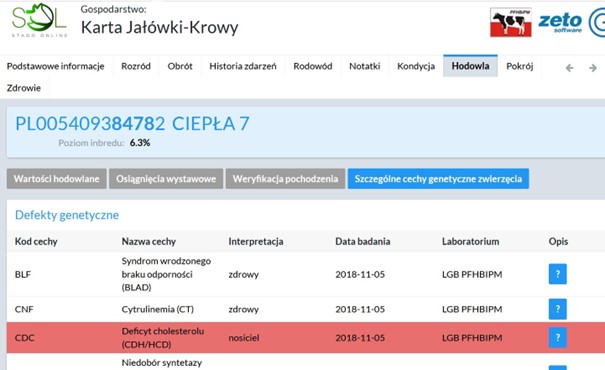Click the nosiciel interpretation in CDC row

[x=244, y=338]
